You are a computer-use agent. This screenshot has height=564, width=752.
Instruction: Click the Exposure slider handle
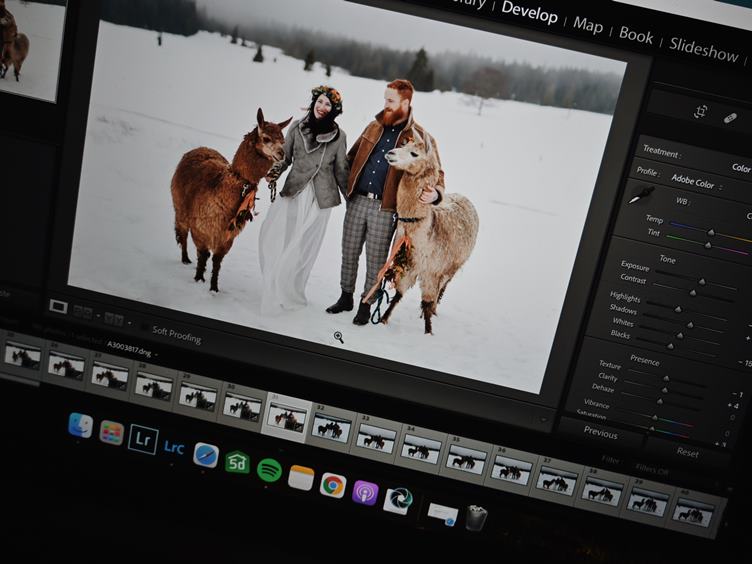pyautogui.click(x=702, y=282)
